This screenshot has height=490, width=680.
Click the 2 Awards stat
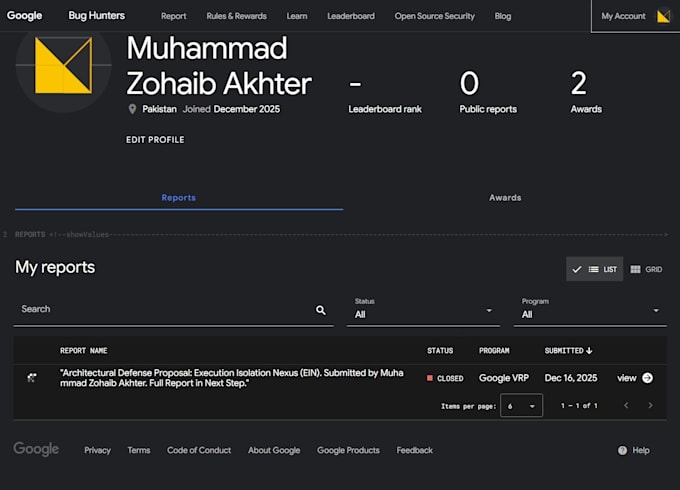pos(586,92)
